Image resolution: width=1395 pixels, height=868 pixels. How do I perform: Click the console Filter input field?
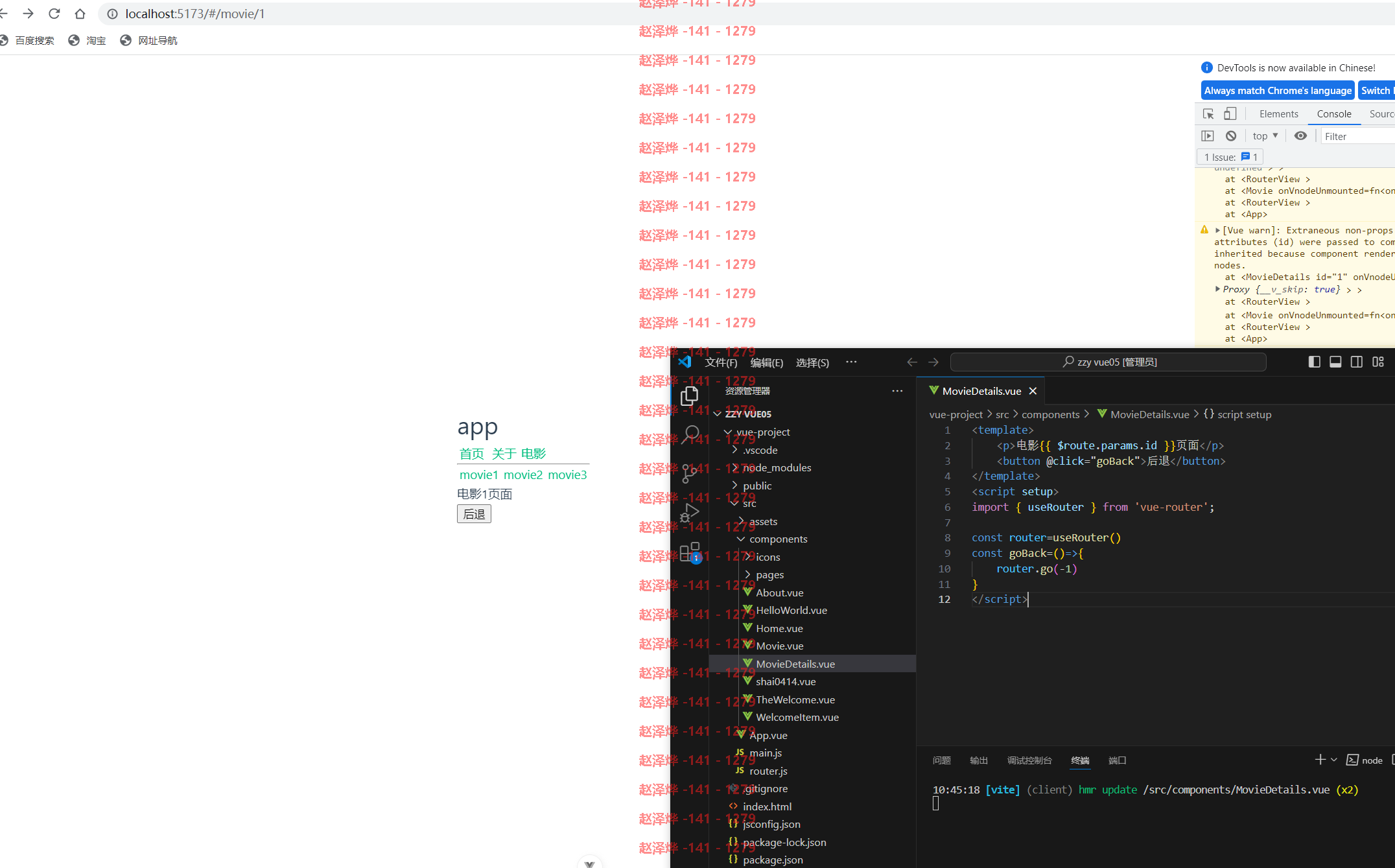(x=1357, y=136)
